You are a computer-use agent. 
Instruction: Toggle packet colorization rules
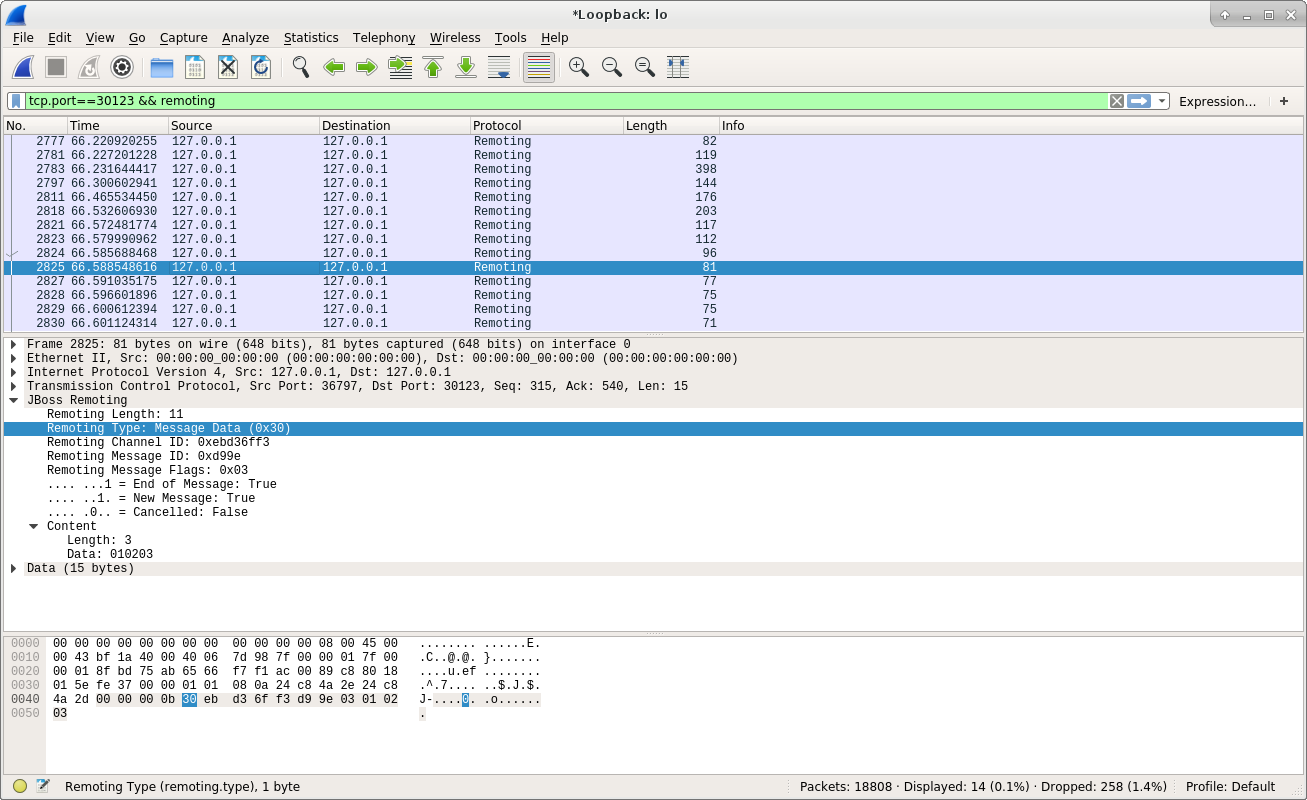click(x=539, y=67)
